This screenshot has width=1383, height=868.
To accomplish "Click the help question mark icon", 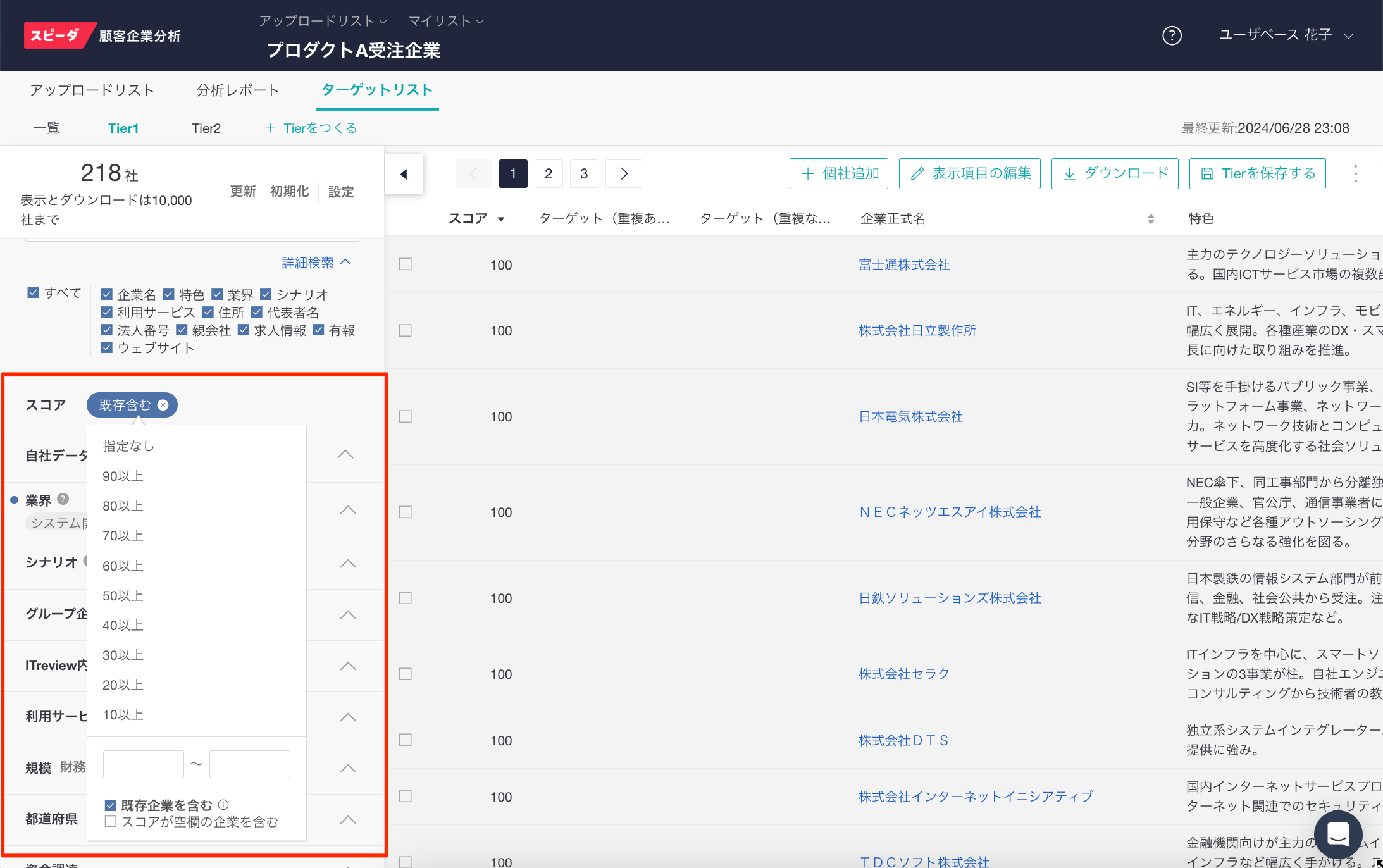I will point(1172,35).
